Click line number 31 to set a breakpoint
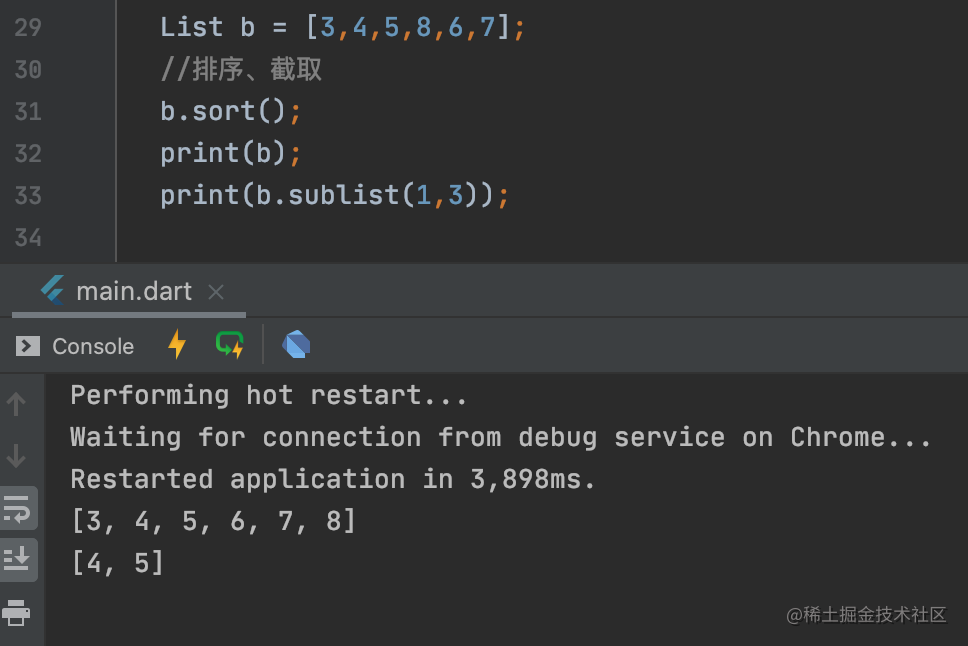The image size is (968, 646). (x=27, y=112)
